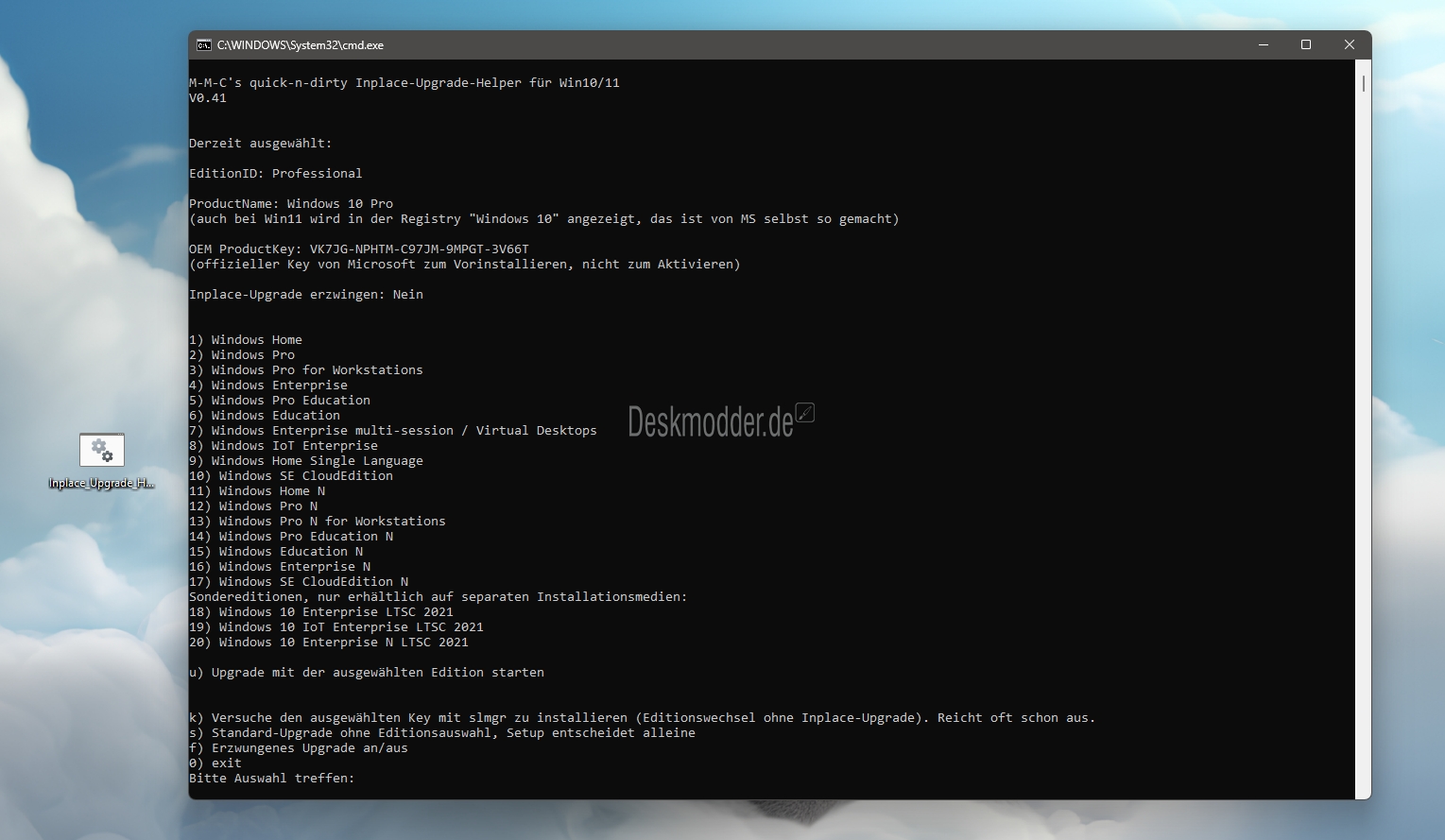
Task: Maximize the cmd.exe window
Action: pyautogui.click(x=1306, y=45)
